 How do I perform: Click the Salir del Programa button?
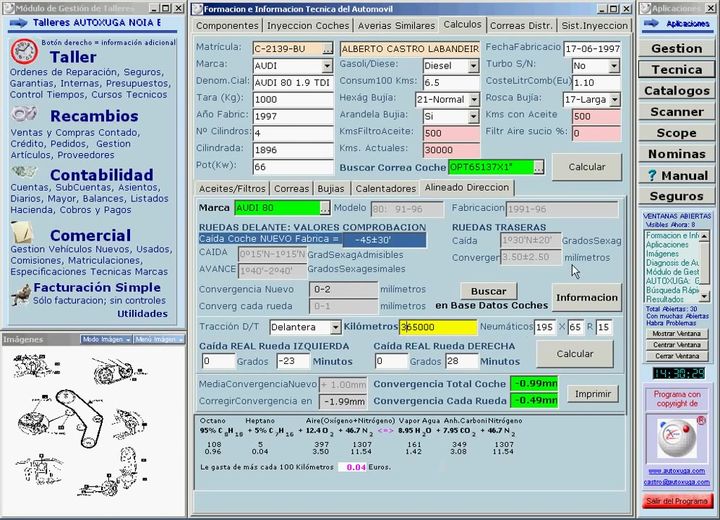[676, 501]
